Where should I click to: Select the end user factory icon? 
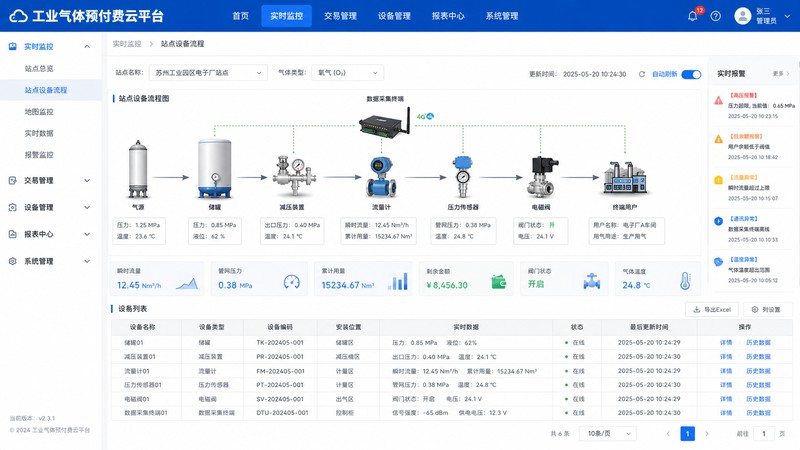[625, 178]
